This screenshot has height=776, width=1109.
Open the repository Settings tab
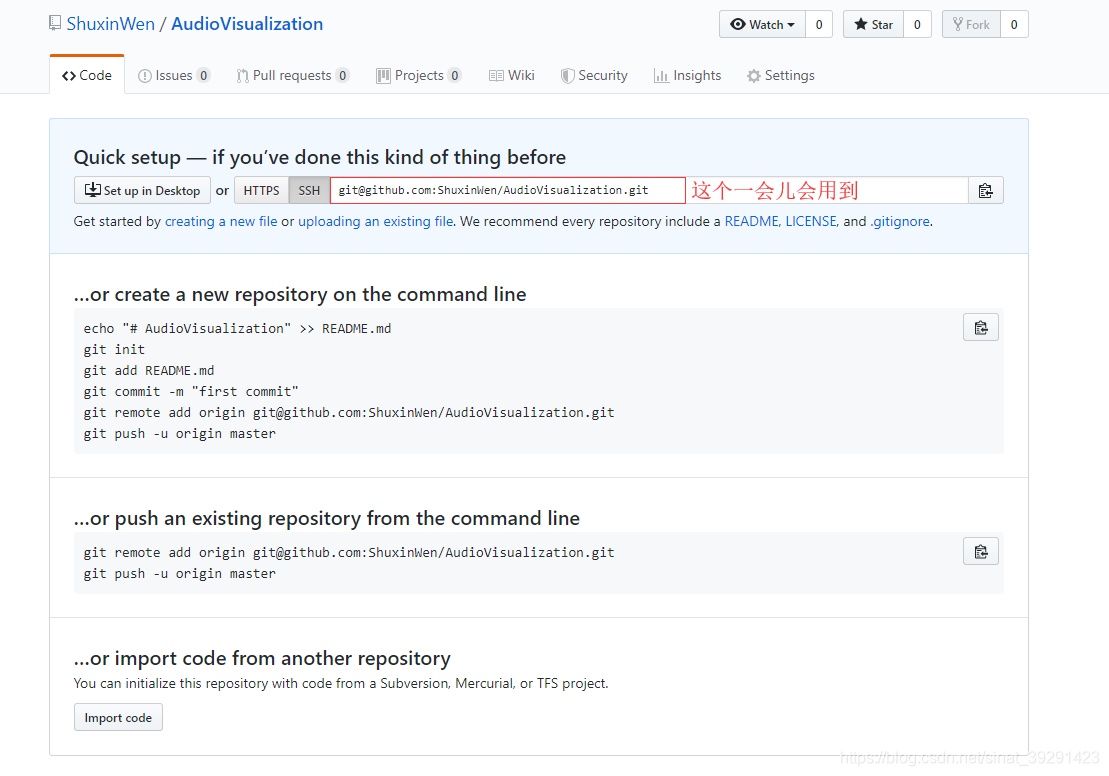click(x=781, y=75)
